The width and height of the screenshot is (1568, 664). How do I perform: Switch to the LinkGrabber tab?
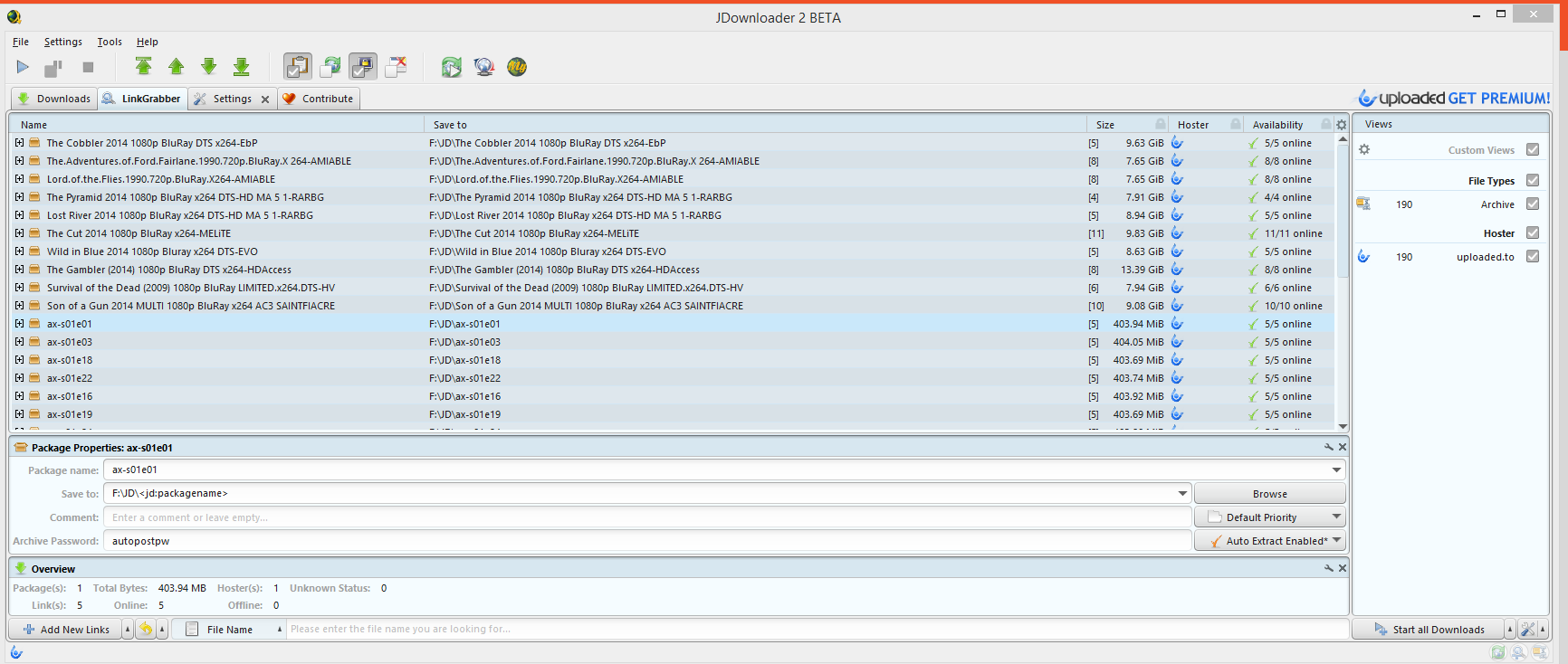(142, 99)
